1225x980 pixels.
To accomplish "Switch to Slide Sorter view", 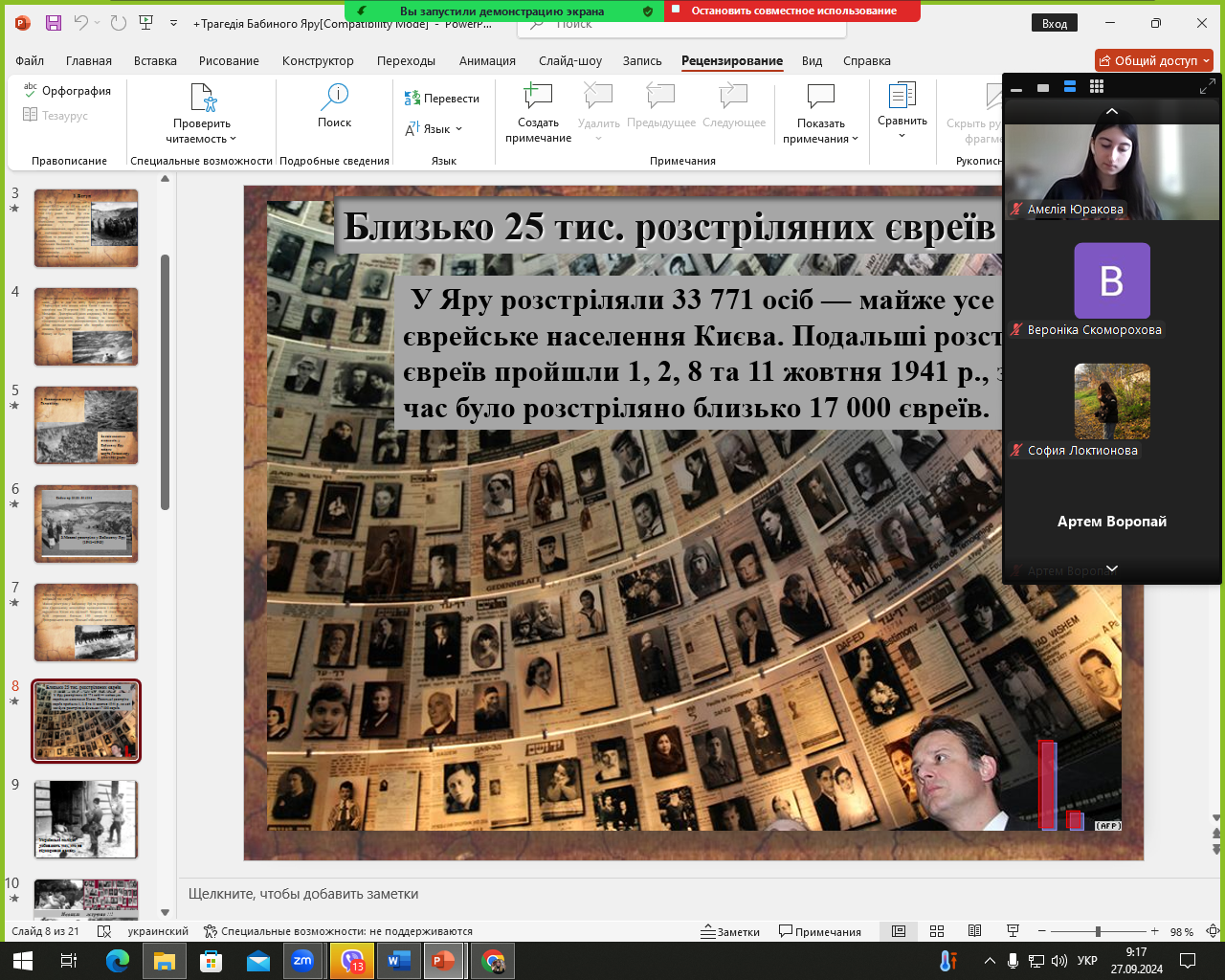I will click(x=937, y=931).
